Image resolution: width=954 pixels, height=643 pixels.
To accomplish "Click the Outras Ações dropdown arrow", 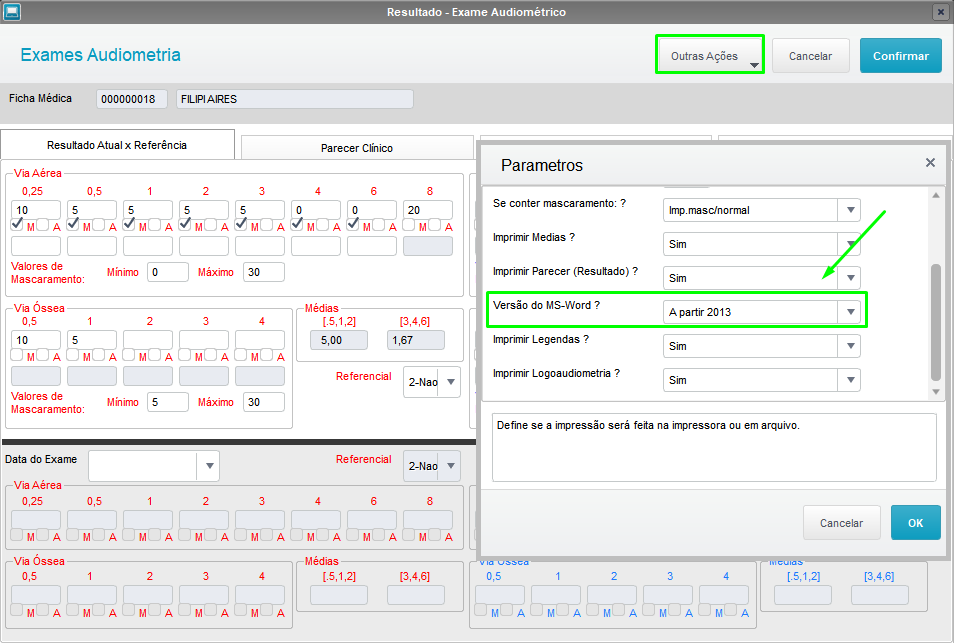I will [x=754, y=65].
